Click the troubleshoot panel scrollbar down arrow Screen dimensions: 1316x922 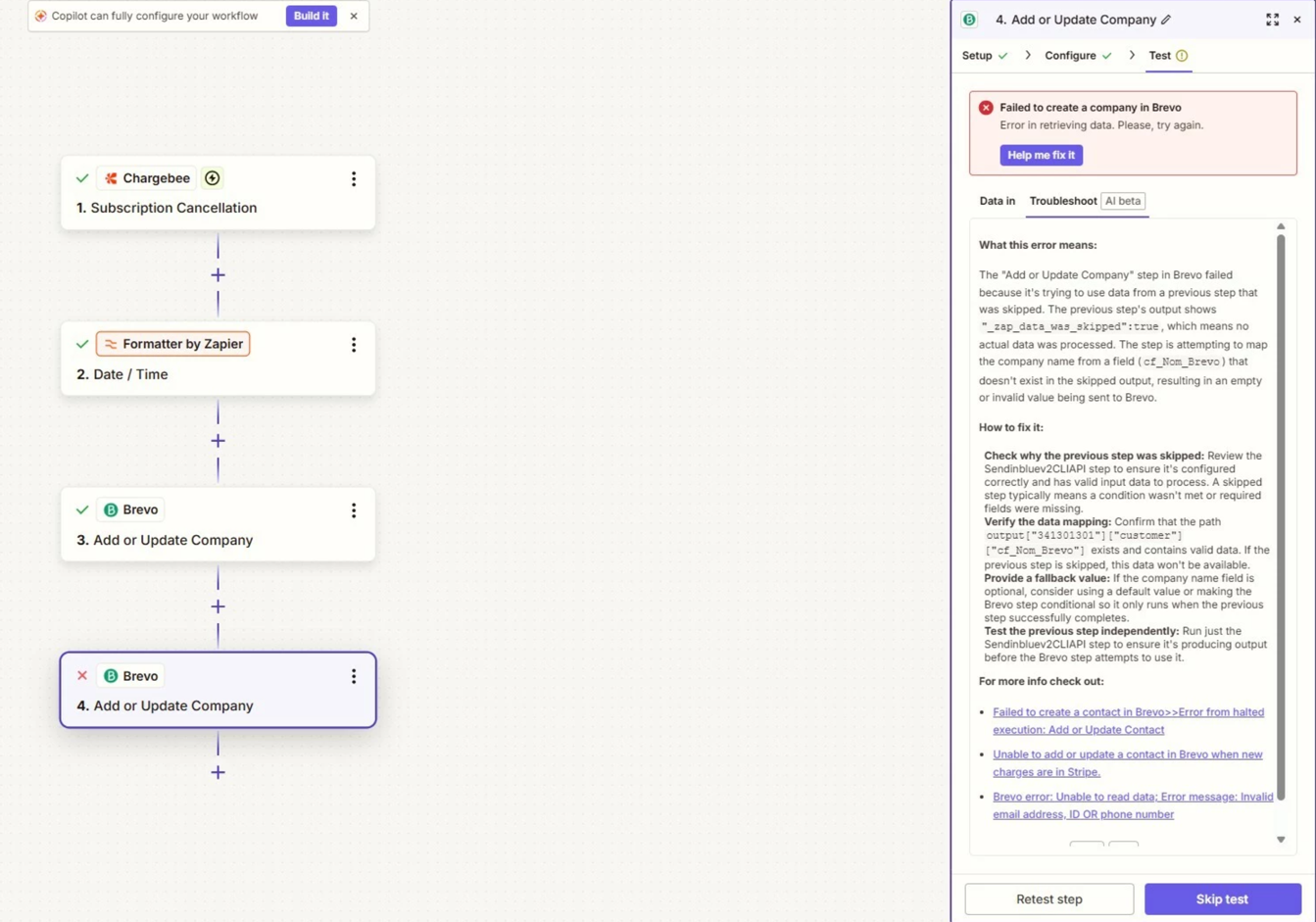click(1281, 840)
